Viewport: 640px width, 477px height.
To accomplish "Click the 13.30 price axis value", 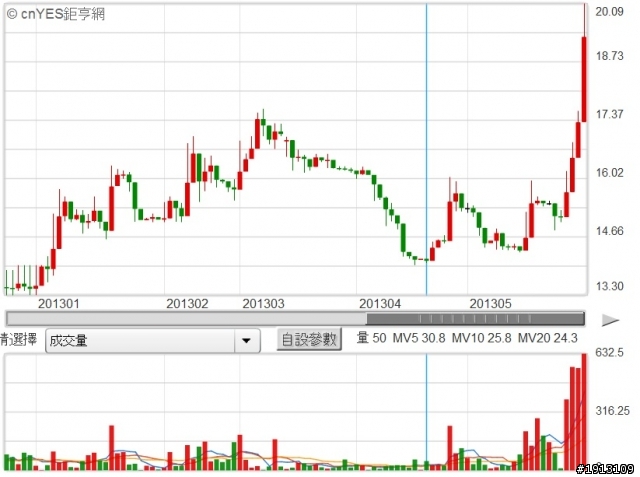I will tap(609, 286).
